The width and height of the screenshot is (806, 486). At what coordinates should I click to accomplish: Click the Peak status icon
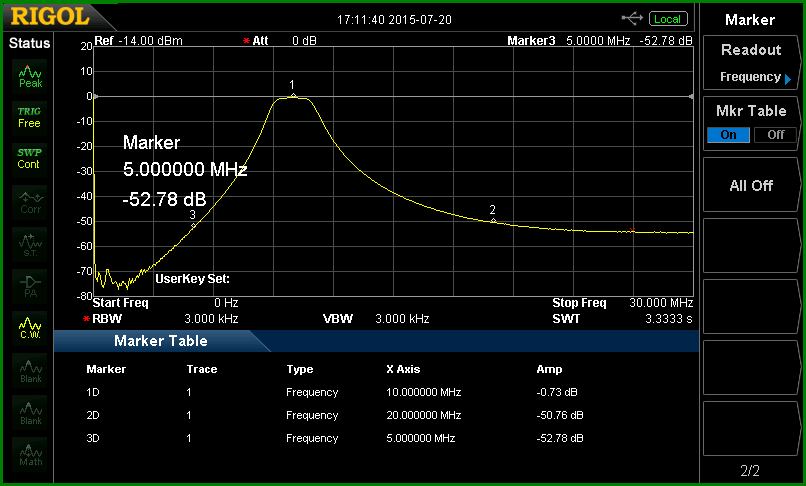click(30, 77)
